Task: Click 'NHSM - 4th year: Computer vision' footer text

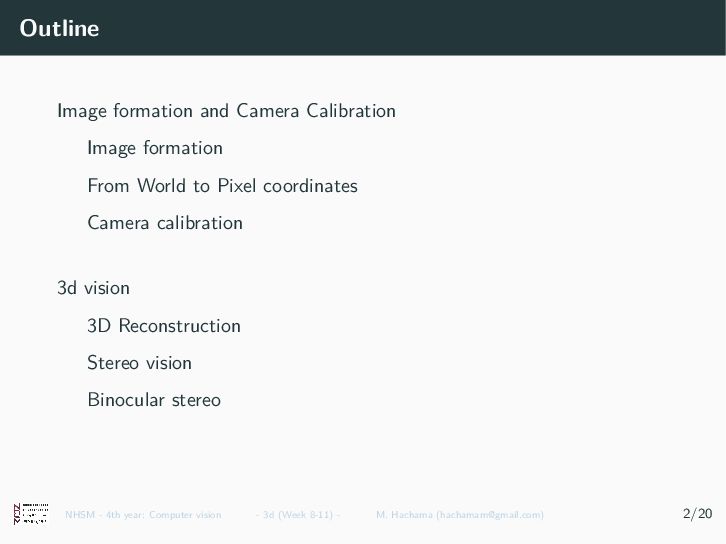Action: [x=143, y=514]
